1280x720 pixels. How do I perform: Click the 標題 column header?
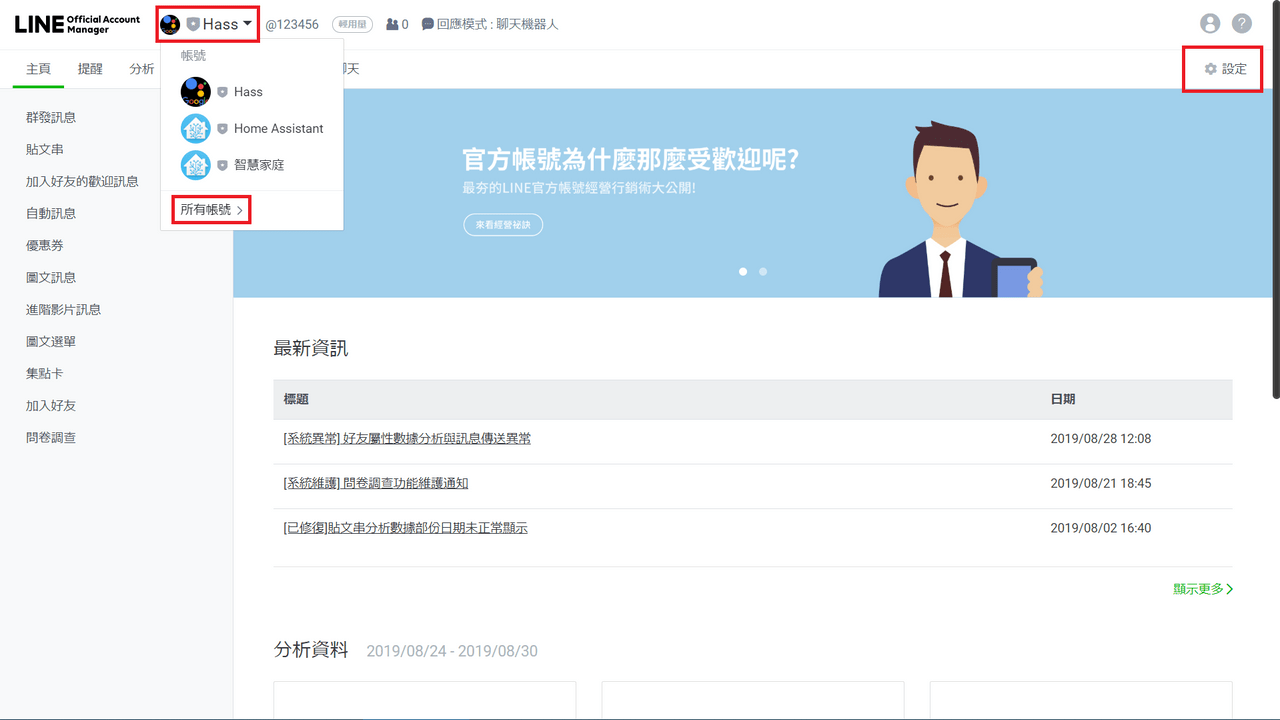(296, 399)
